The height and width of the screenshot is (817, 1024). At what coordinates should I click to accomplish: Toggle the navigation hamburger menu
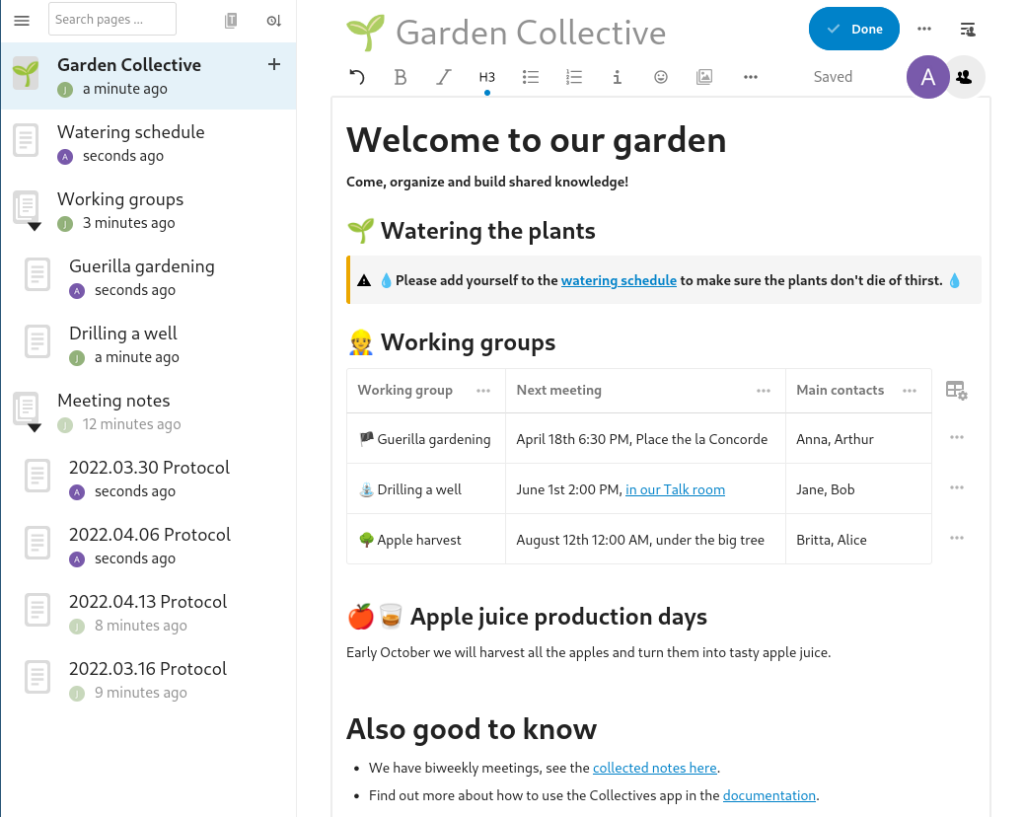point(22,20)
